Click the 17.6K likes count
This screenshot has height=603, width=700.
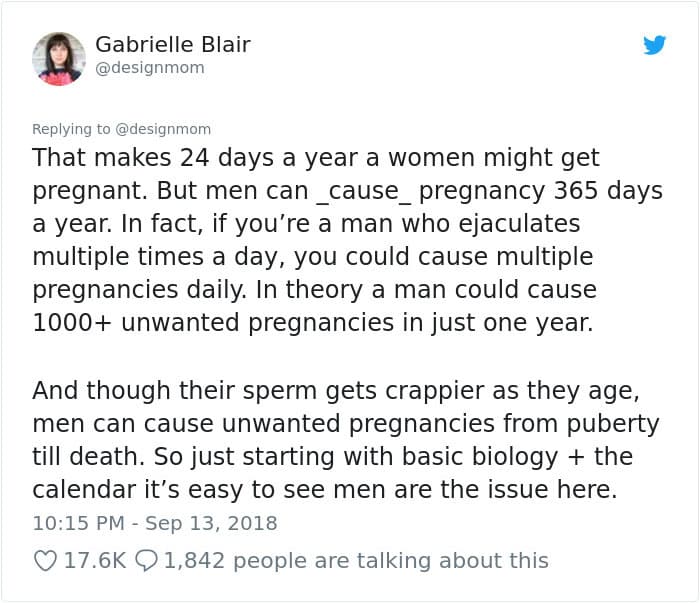tap(95, 561)
